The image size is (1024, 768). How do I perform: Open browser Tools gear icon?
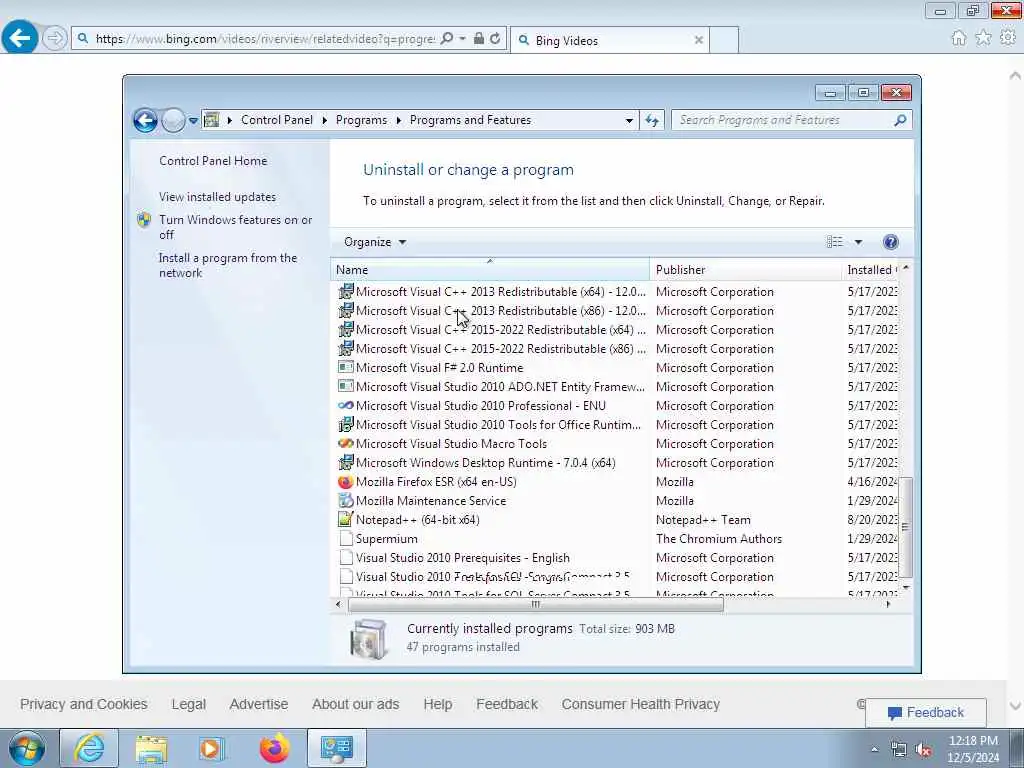[1008, 38]
